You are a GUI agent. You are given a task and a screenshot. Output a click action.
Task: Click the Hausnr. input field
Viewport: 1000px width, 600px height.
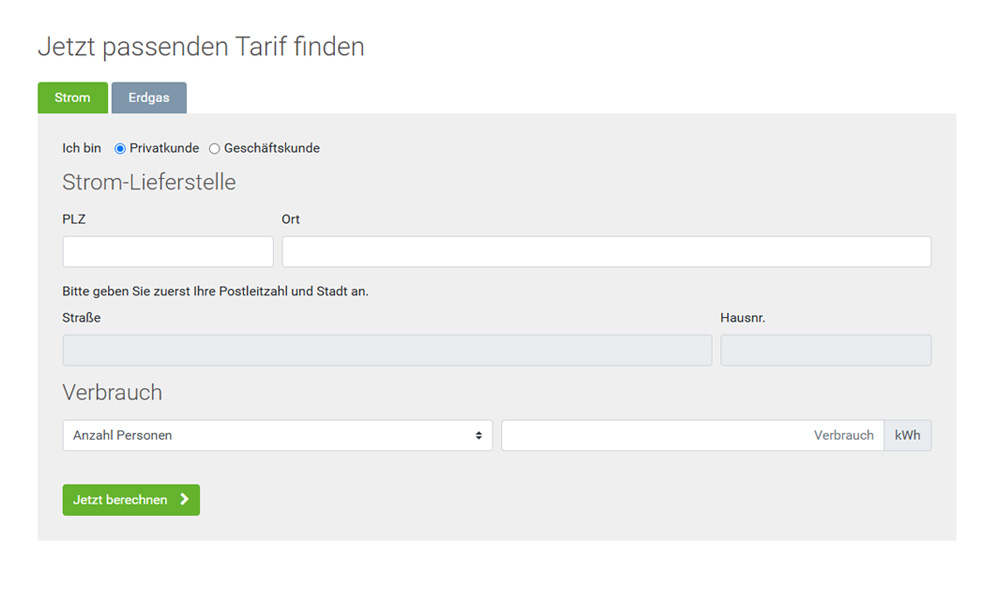(825, 350)
